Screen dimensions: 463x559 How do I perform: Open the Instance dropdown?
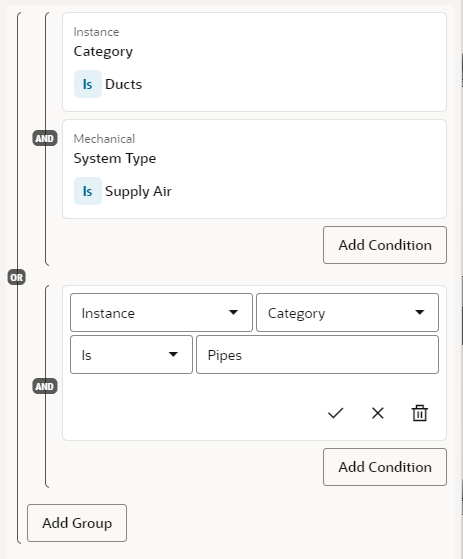coord(161,313)
